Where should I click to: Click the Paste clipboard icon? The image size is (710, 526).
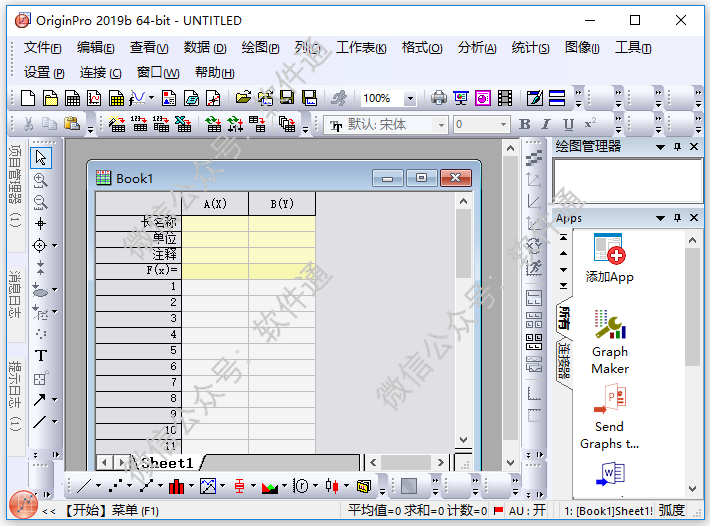(72, 124)
